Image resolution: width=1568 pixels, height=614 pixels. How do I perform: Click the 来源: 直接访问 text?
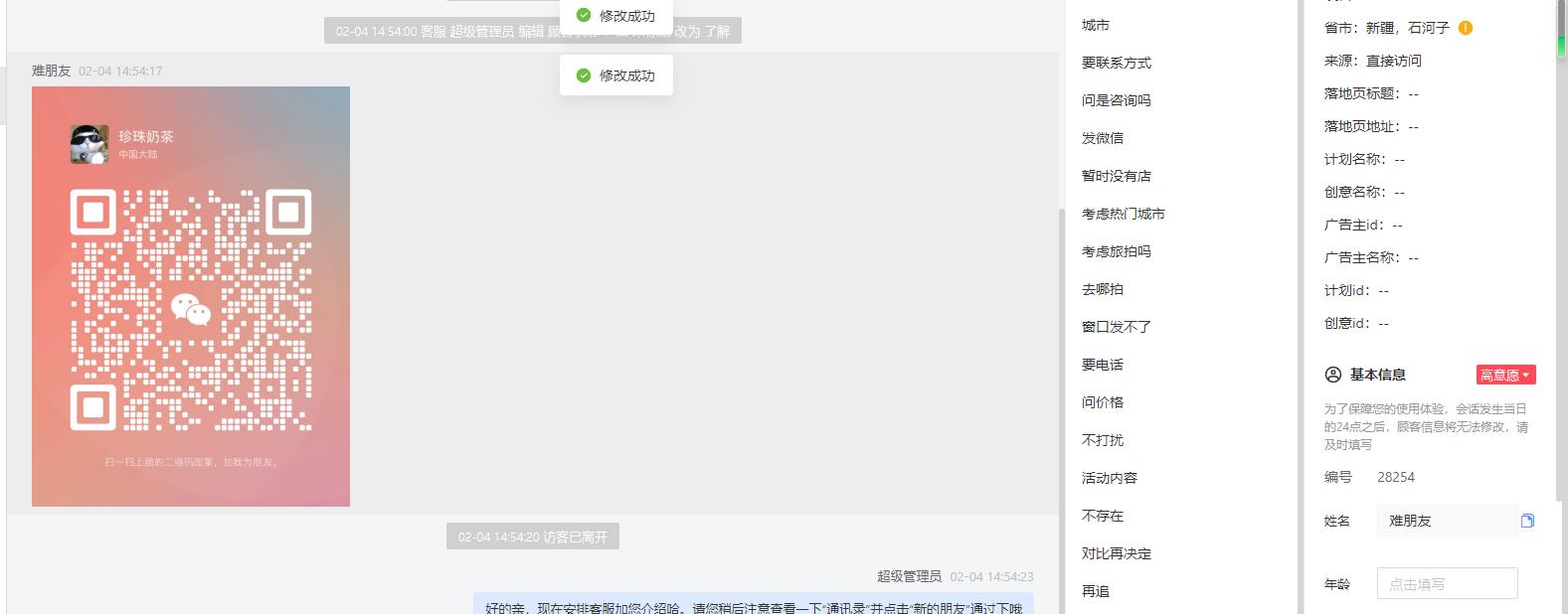click(1373, 61)
